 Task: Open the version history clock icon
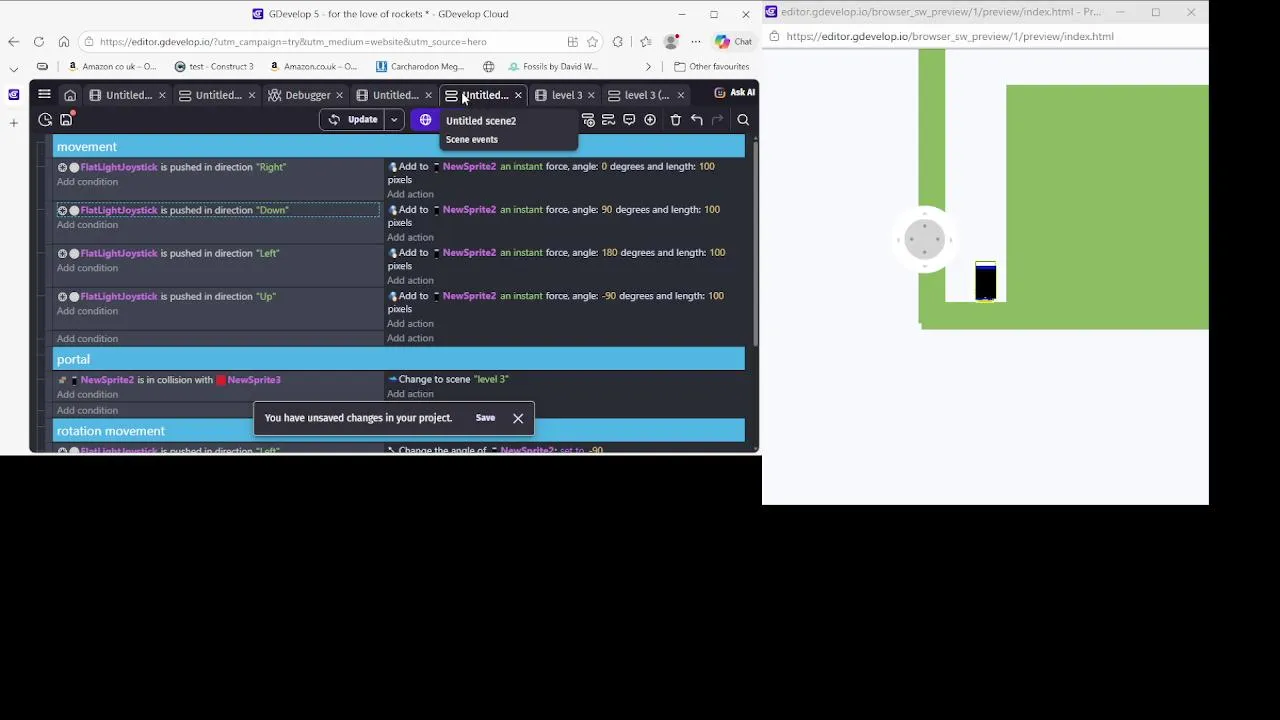(45, 120)
